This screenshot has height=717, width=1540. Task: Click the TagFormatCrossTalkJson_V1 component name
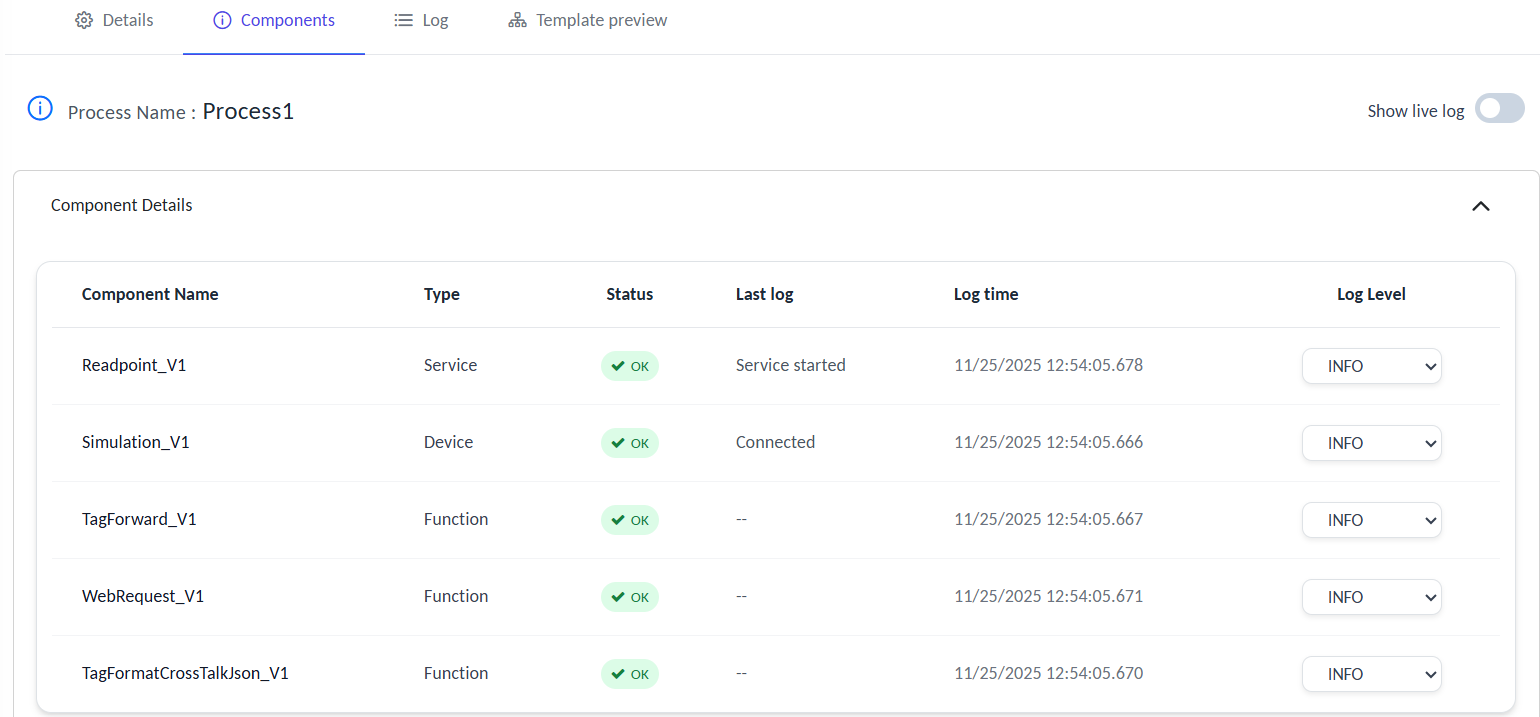pos(185,673)
